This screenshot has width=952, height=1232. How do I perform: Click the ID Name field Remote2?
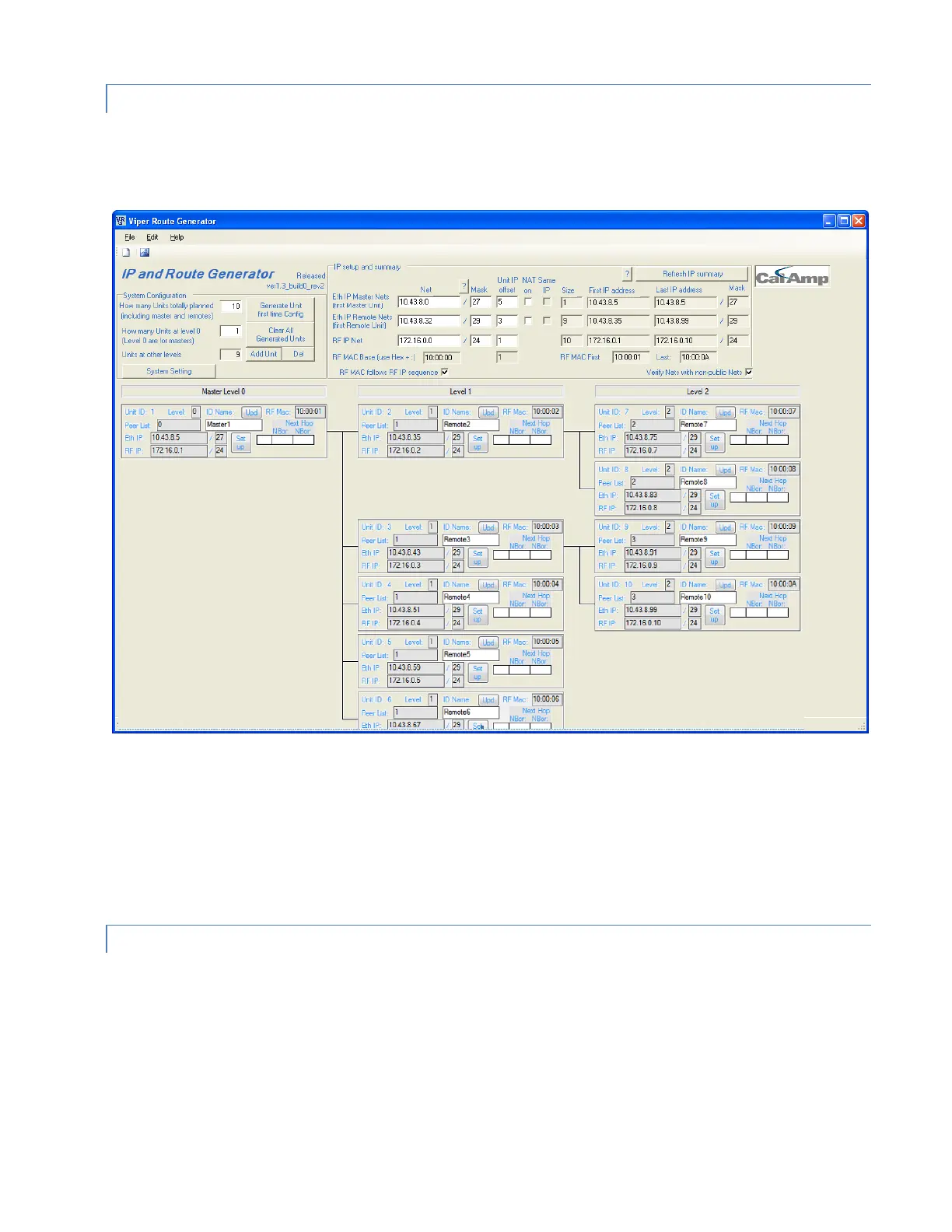coord(471,425)
